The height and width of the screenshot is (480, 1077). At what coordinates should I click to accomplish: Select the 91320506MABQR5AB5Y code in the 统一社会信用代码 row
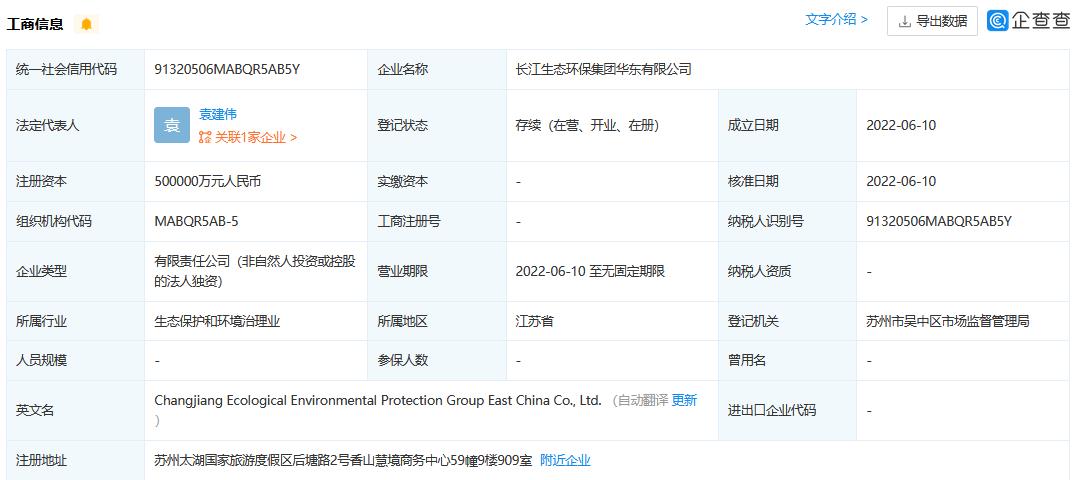(x=227, y=69)
